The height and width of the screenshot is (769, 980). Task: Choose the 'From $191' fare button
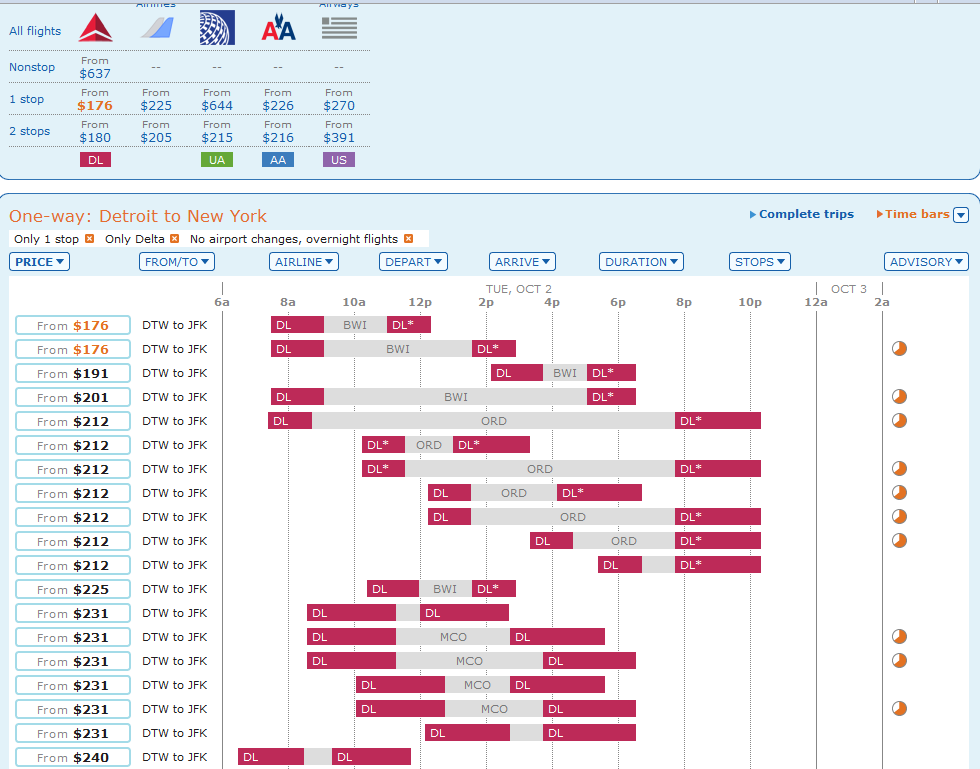[x=73, y=373]
